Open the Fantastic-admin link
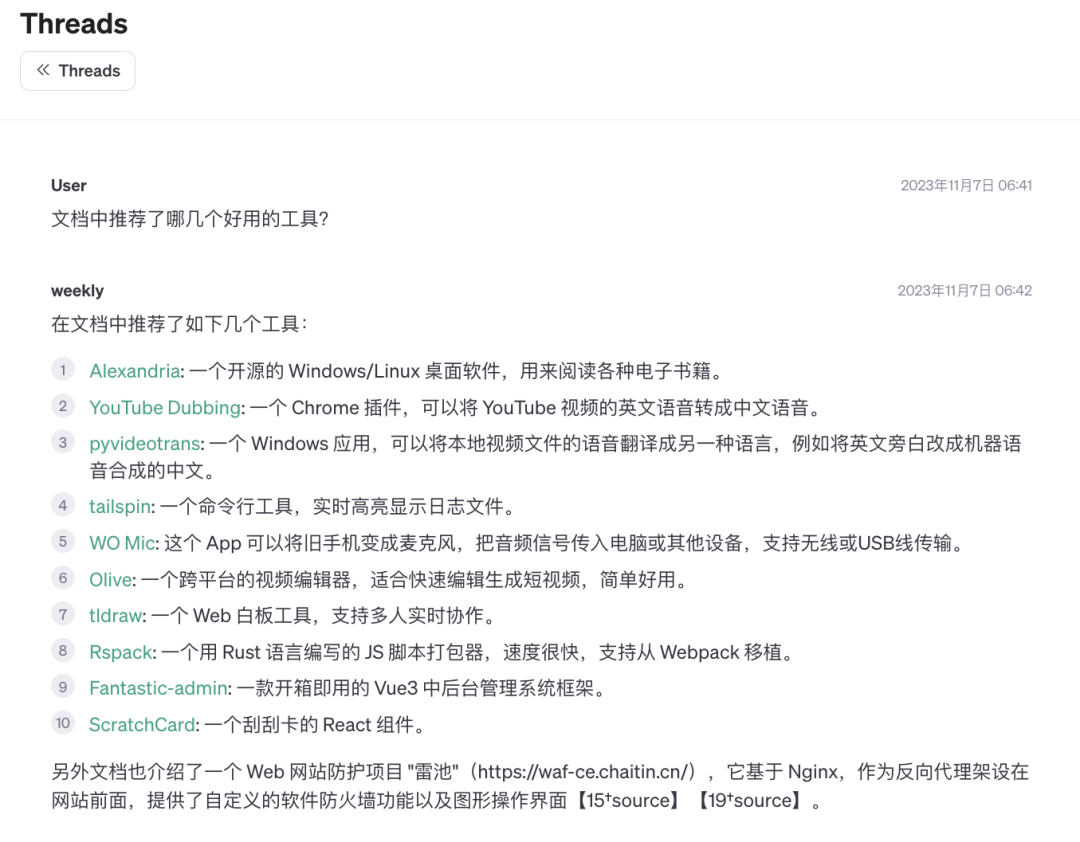 point(158,688)
